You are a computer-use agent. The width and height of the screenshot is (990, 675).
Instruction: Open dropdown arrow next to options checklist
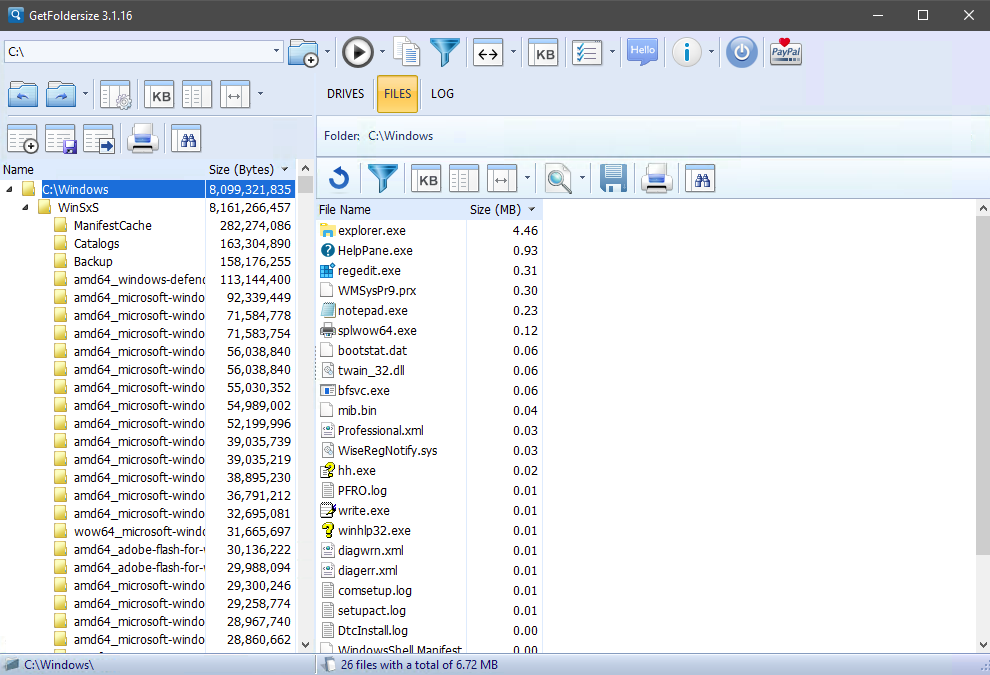(x=612, y=52)
